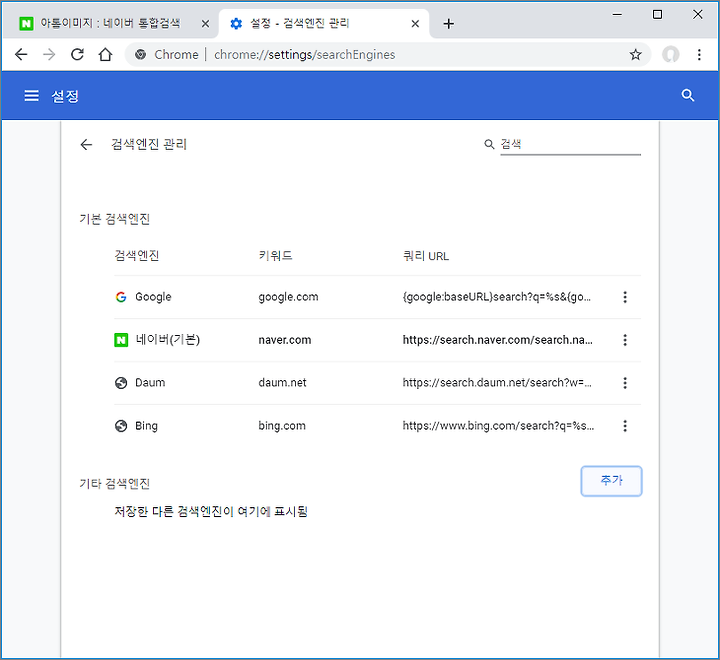
Task: Click the www.bing.com query URL text
Action: [498, 426]
